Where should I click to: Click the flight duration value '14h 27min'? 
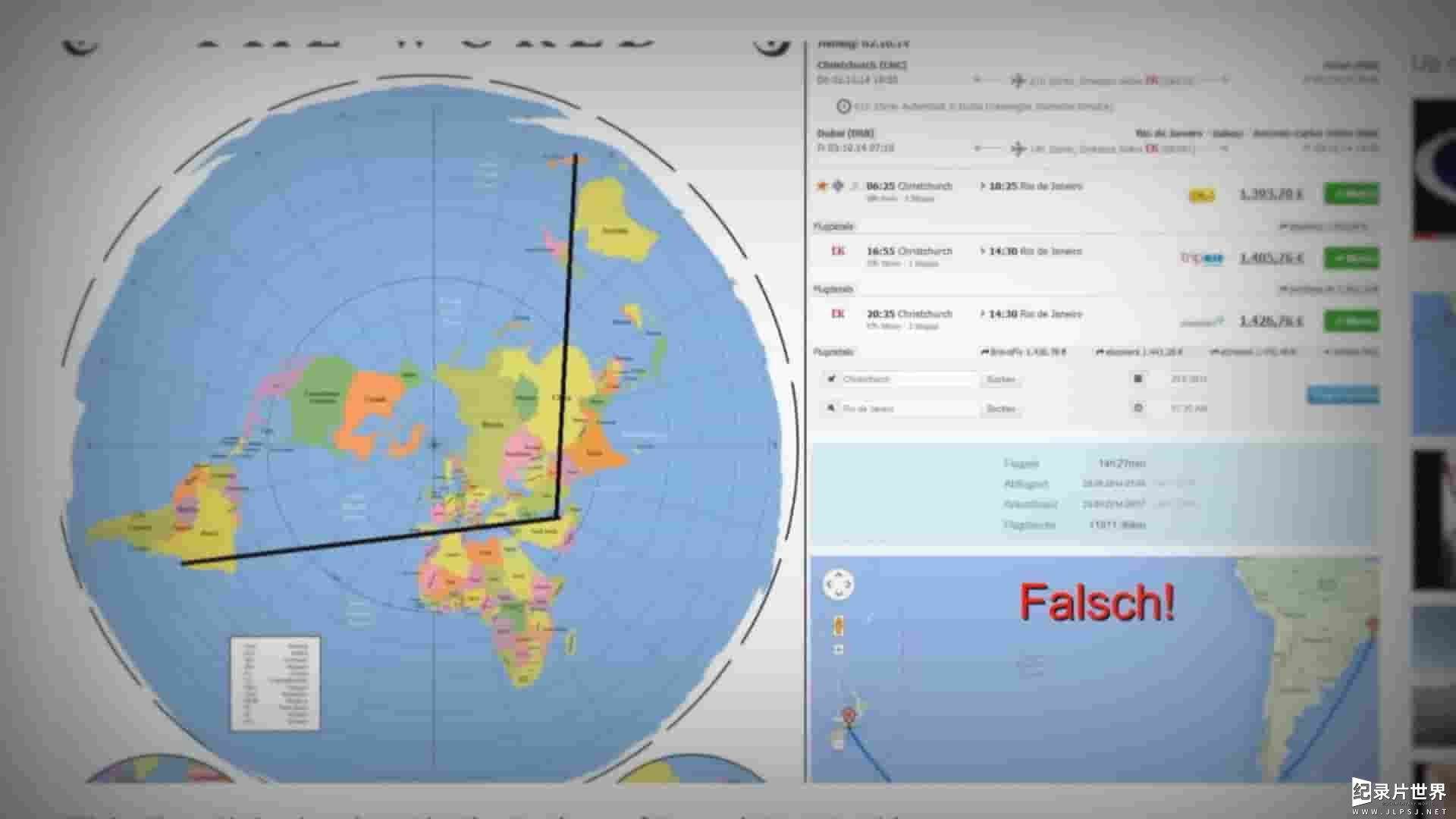click(1122, 463)
